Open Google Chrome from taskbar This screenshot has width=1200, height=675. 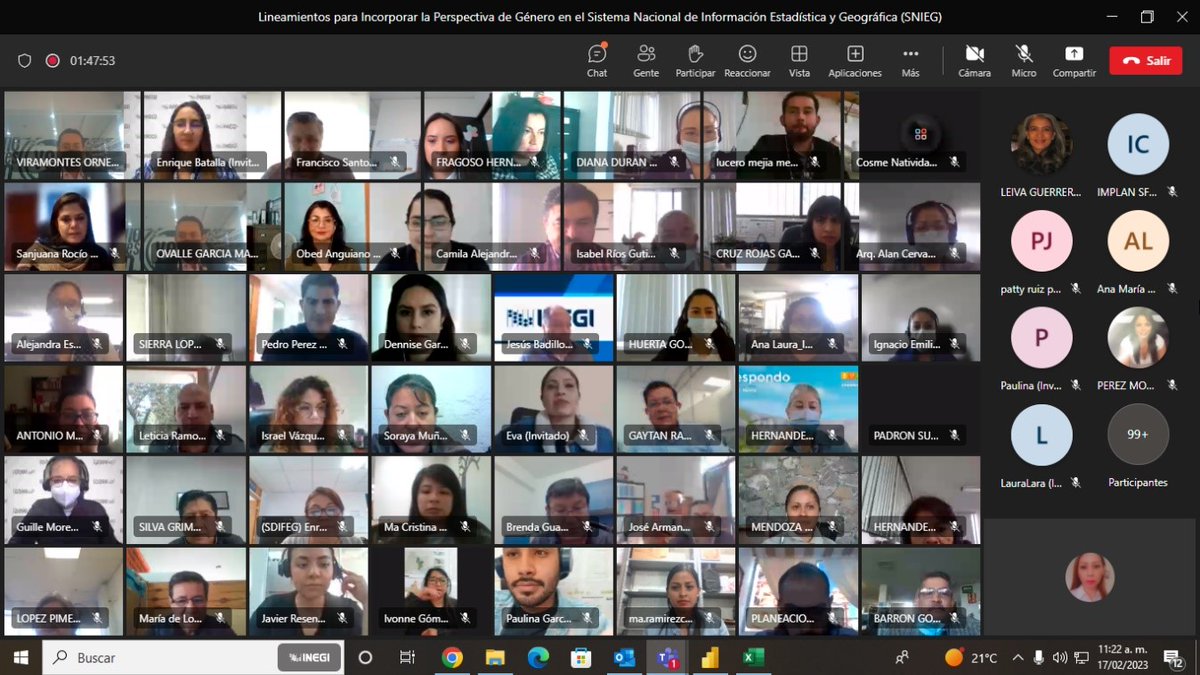coord(452,657)
